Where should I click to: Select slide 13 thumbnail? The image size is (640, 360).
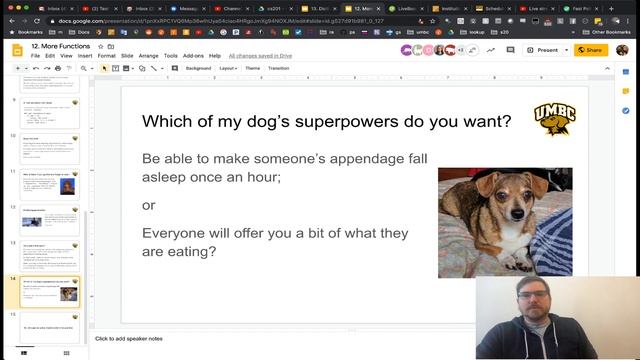coord(49,256)
